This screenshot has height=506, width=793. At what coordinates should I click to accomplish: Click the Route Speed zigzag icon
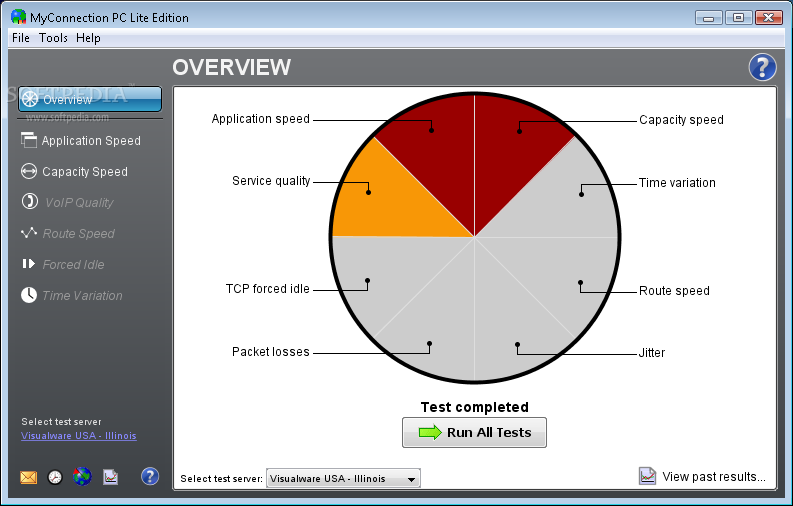coord(29,233)
